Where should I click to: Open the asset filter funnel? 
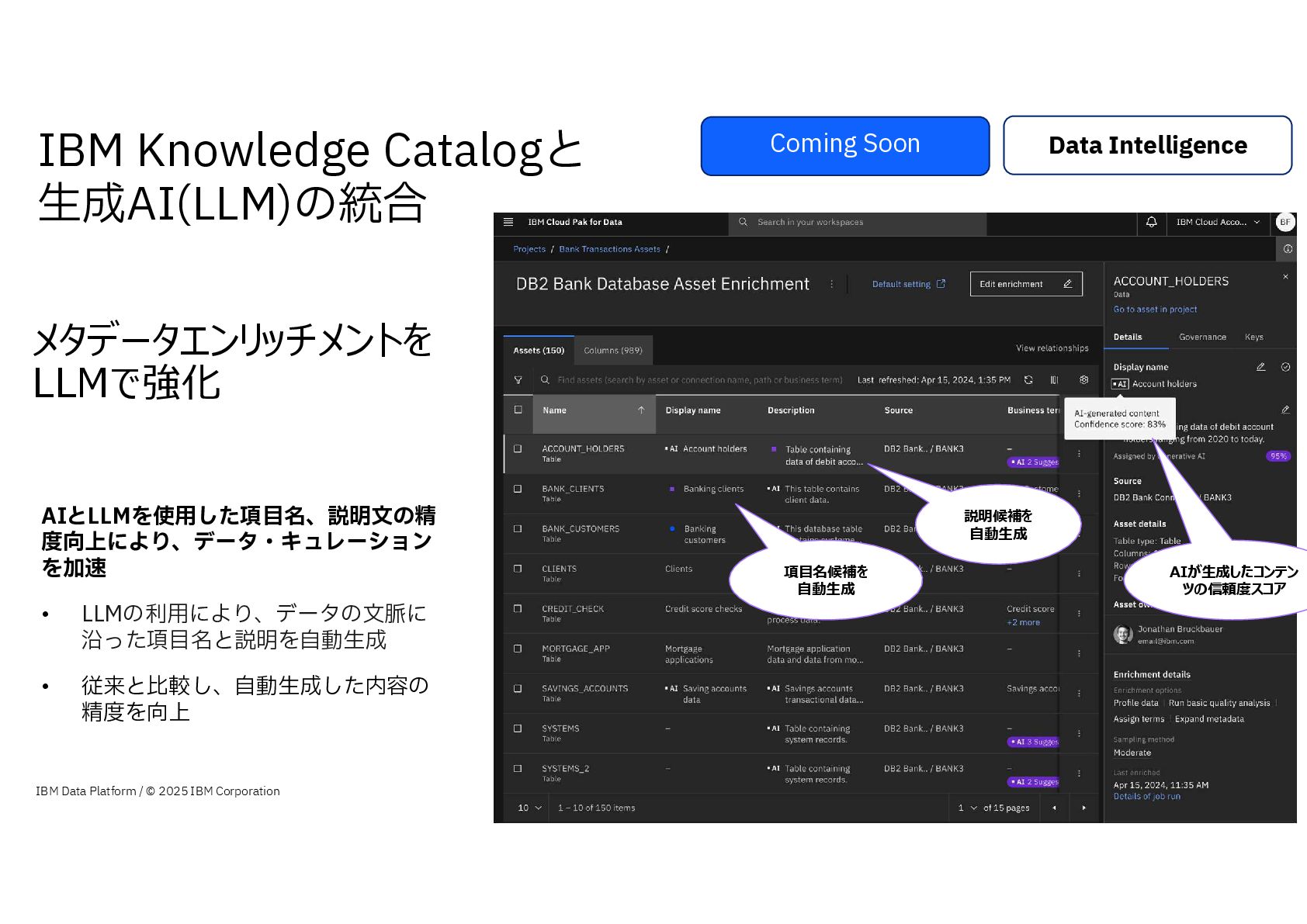click(518, 380)
